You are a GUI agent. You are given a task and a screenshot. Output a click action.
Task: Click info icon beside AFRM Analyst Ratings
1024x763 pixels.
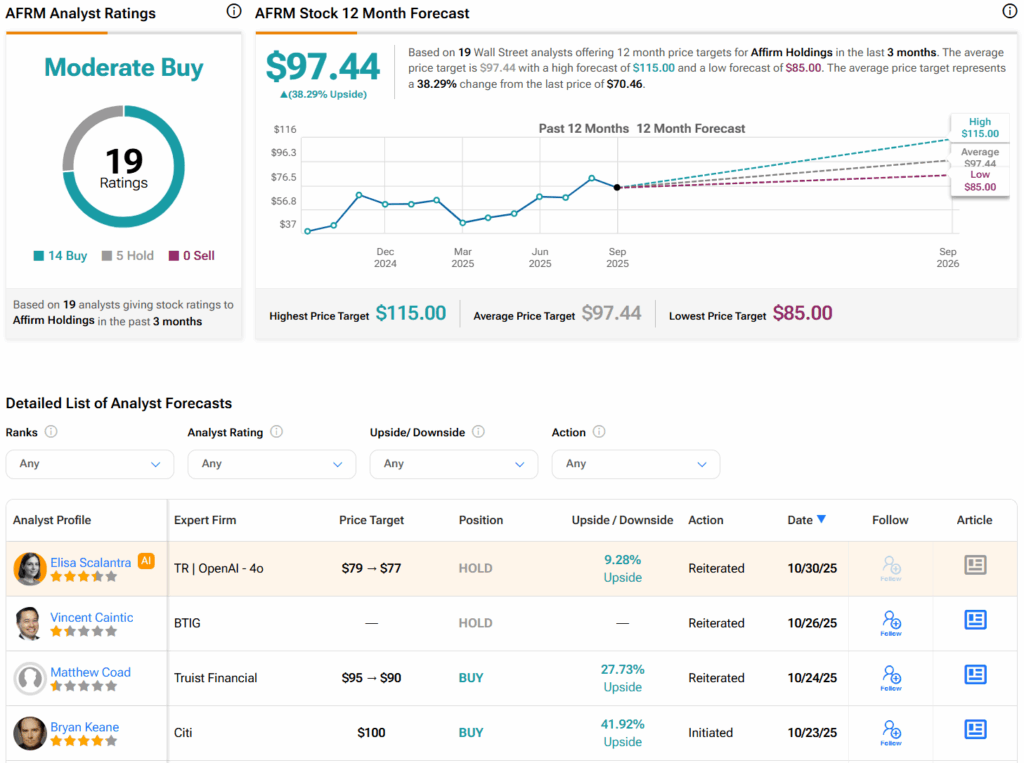(233, 12)
